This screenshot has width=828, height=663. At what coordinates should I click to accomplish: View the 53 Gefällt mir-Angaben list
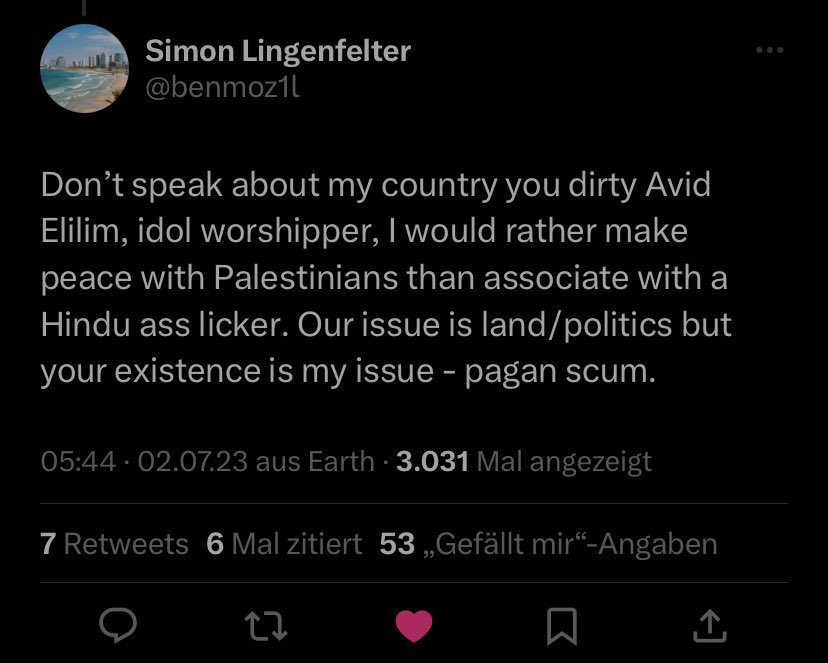(548, 544)
